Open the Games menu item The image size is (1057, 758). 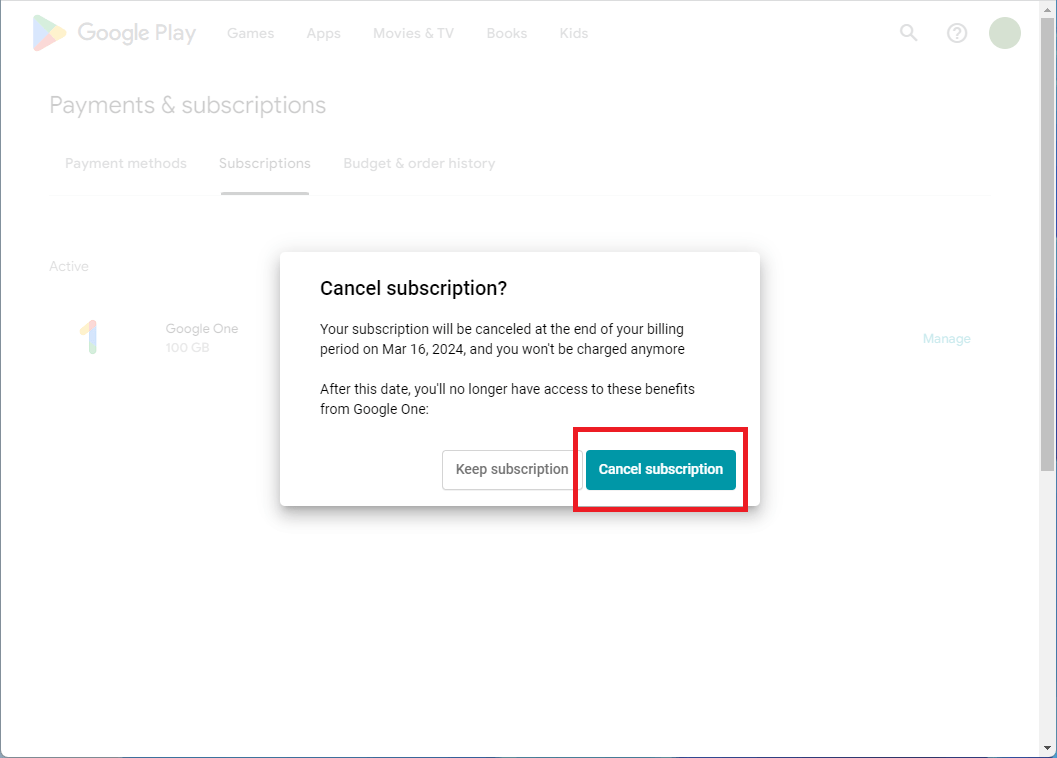pos(250,33)
